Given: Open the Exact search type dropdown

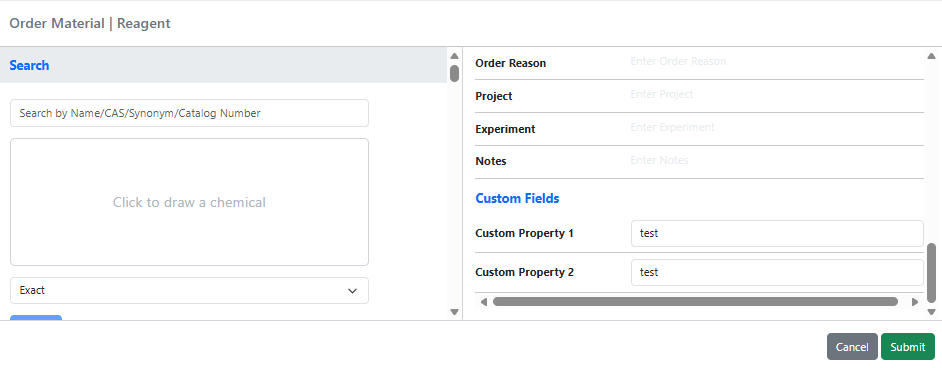Looking at the screenshot, I should click(189, 291).
